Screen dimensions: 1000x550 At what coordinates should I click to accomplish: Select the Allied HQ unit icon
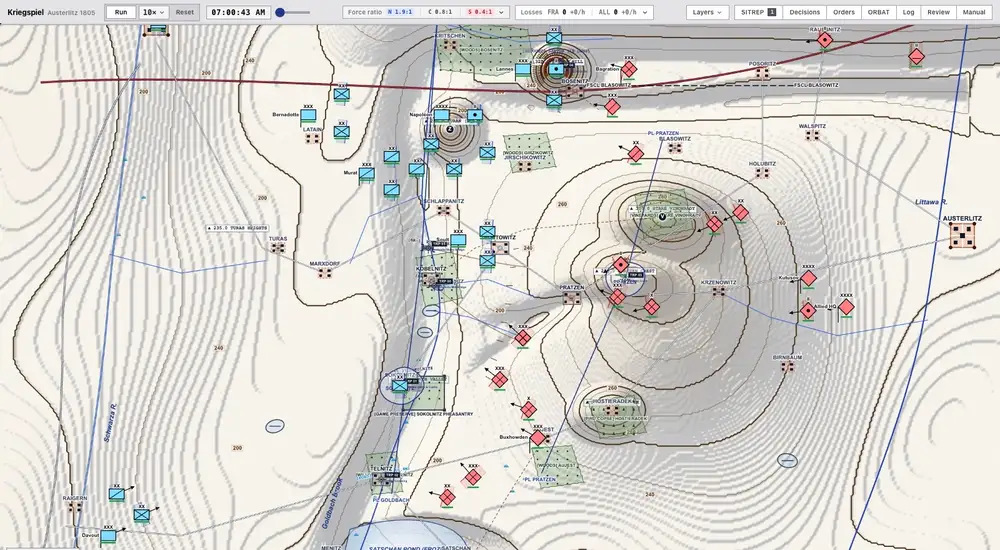pyautogui.click(x=808, y=311)
